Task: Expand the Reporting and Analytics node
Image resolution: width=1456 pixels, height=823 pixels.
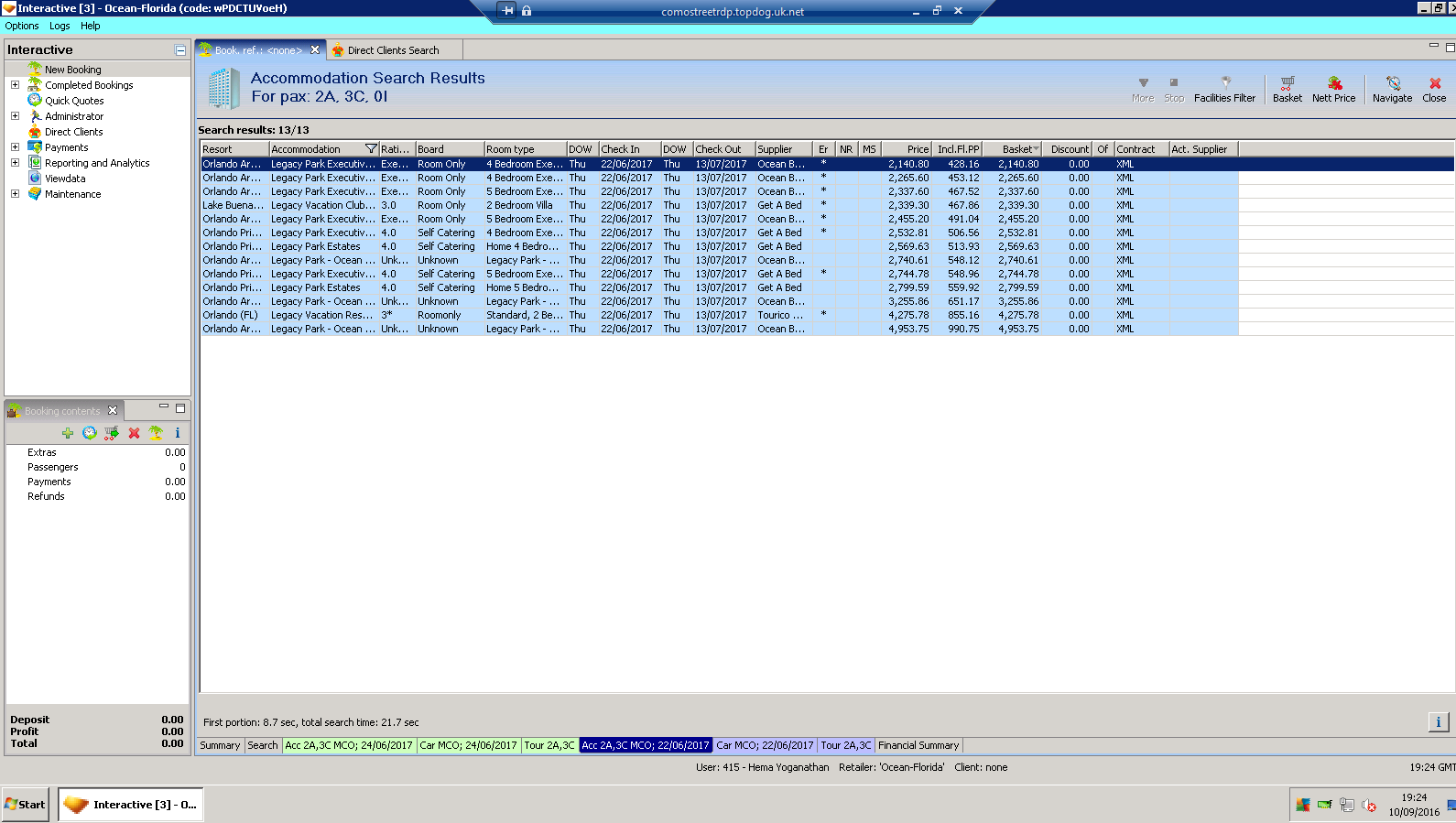Action: tap(15, 163)
